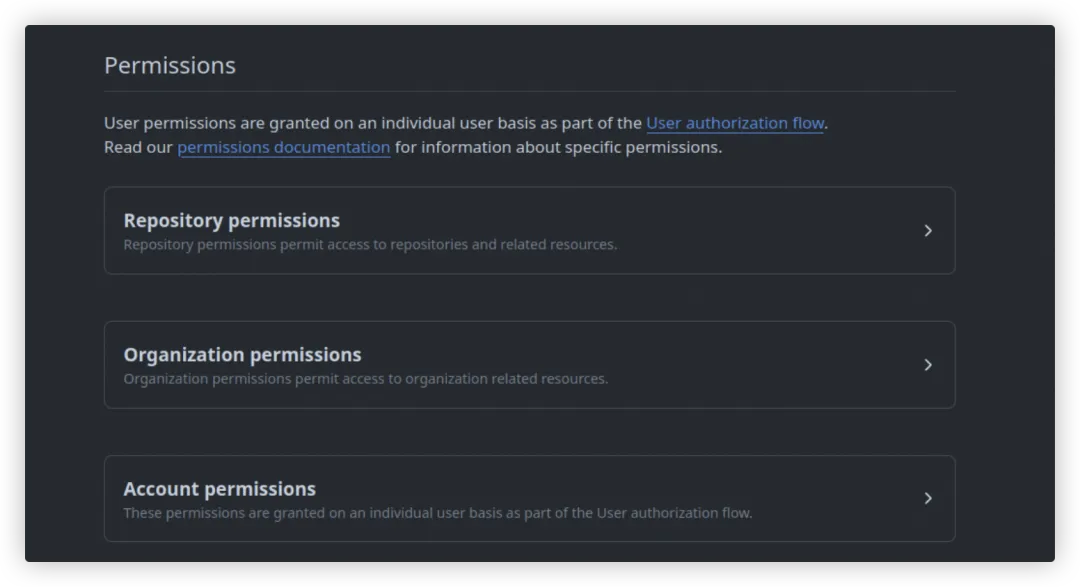1080x587 pixels.
Task: Click the Organization permissions heading
Action: click(x=242, y=355)
